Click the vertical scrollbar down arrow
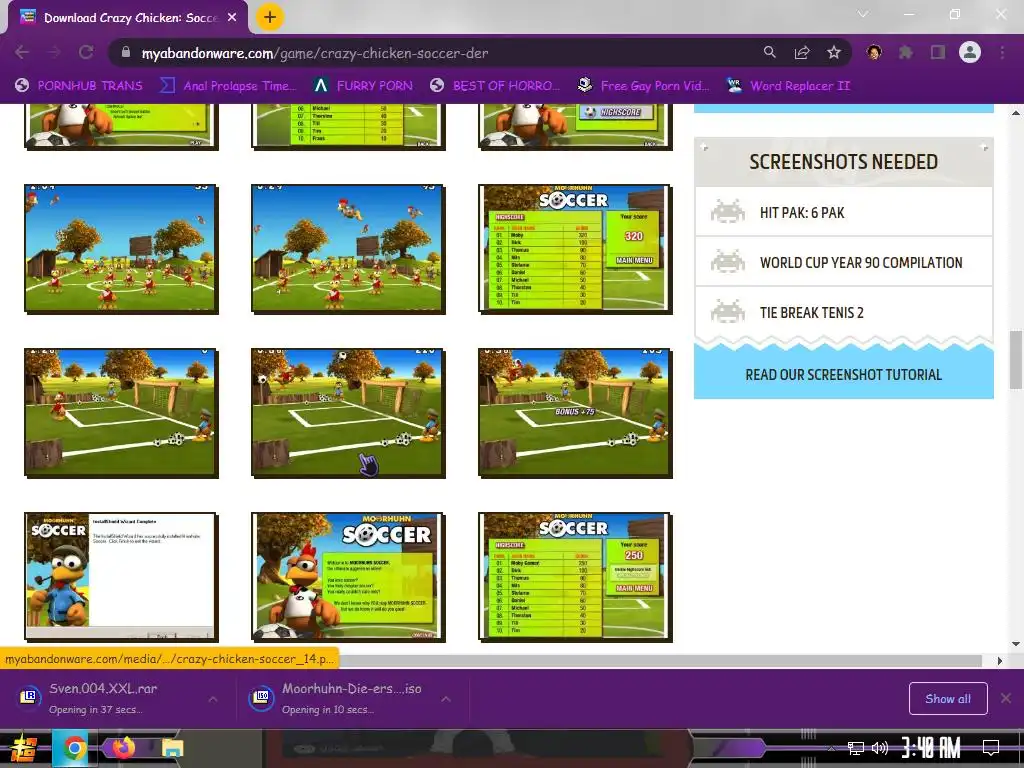Screen dimensions: 1024x768 pos(1016,644)
